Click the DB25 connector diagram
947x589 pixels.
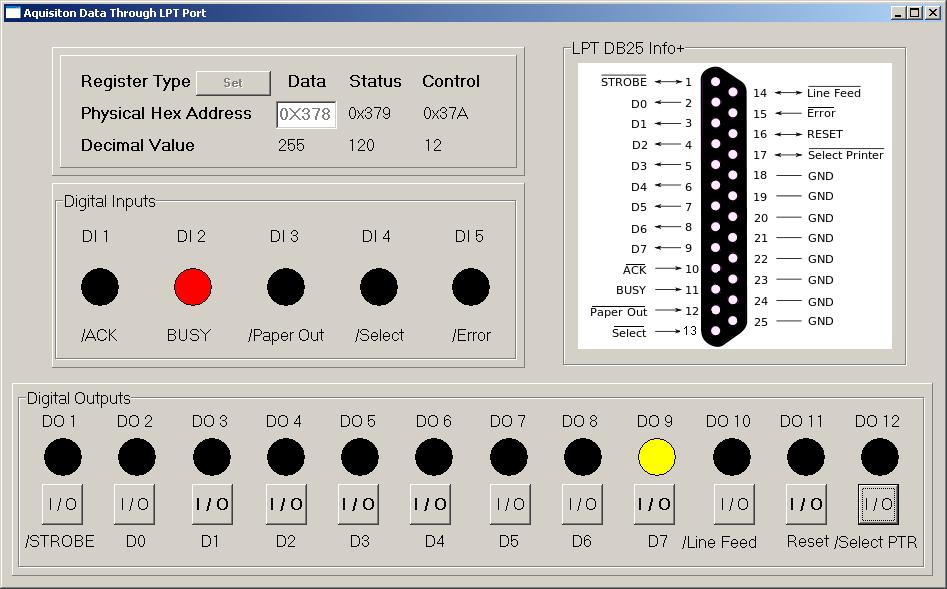pyautogui.click(x=734, y=206)
